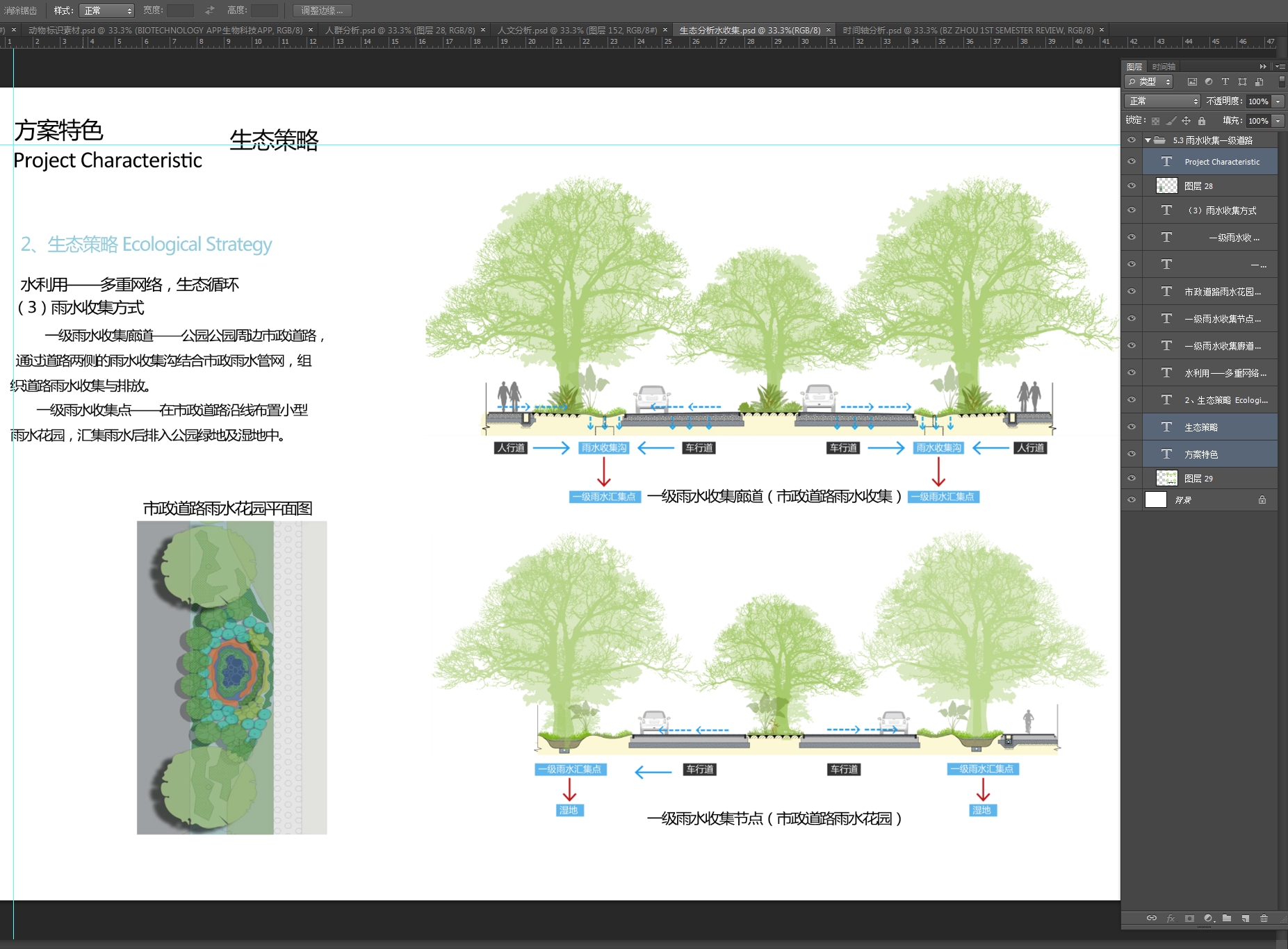Screen dimensions: 1288x949
Task: Create a new layer group
Action: coord(1227,918)
